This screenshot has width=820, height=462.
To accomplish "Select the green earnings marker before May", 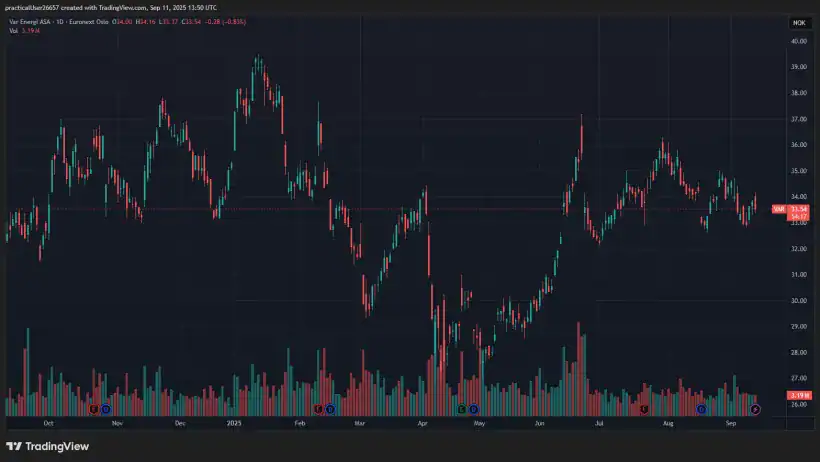I will click(462, 409).
